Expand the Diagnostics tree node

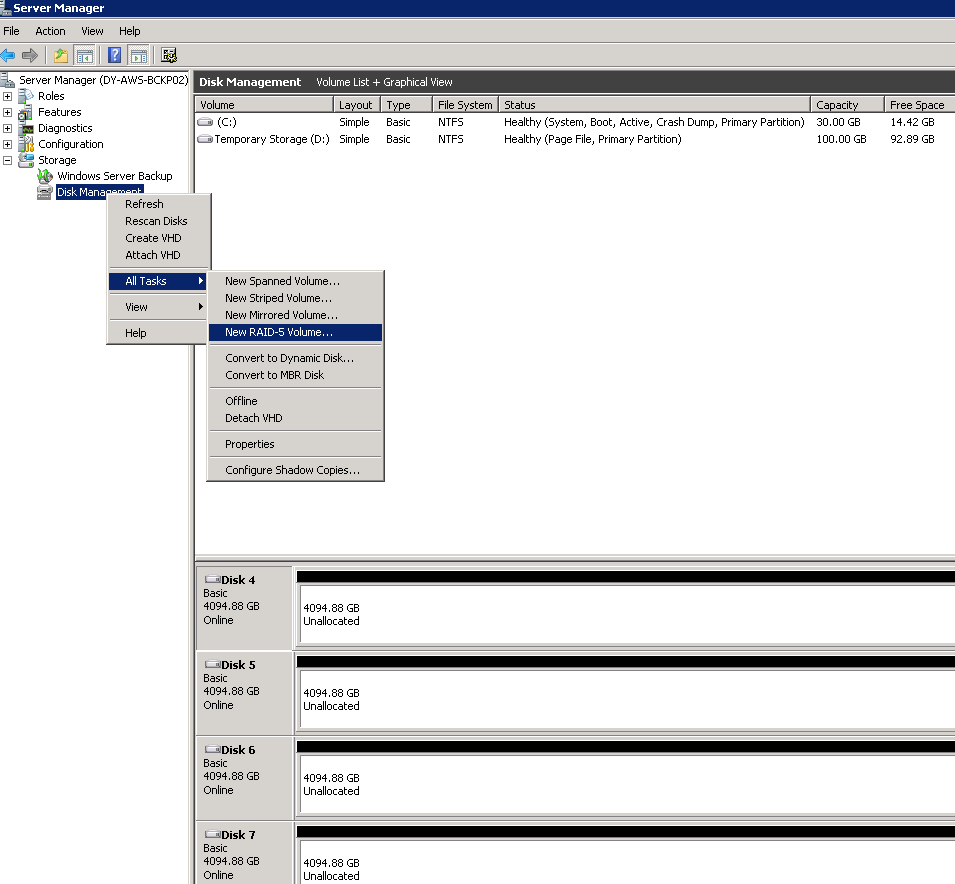8,128
